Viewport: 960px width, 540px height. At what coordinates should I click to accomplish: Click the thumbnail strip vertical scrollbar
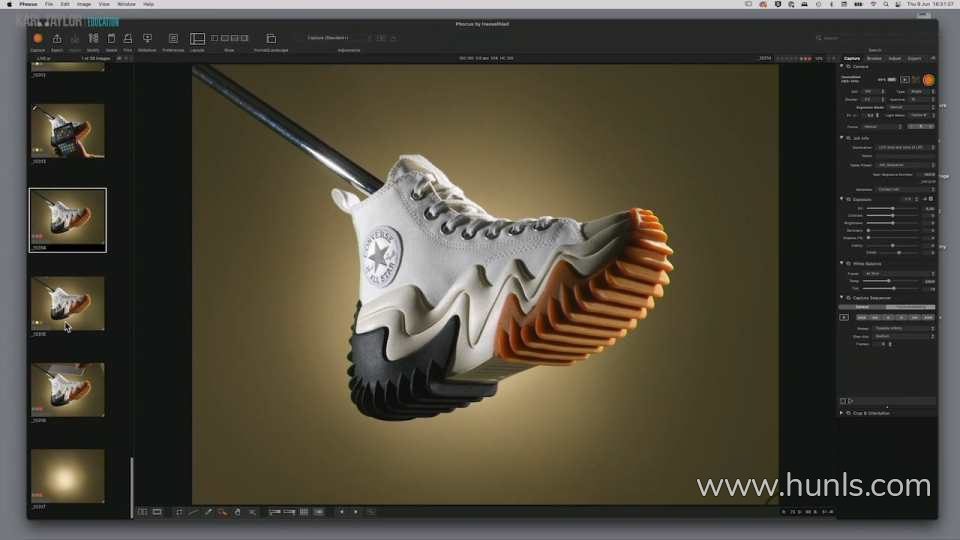(x=132, y=487)
